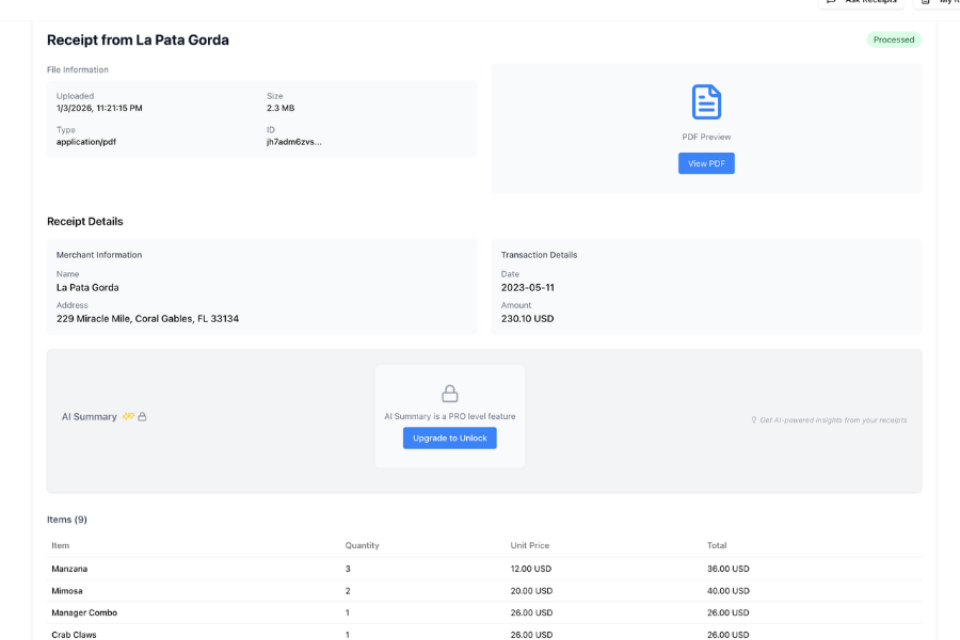Viewport: 960px width, 640px height.
Task: Click the Processed status badge
Action: click(x=893, y=40)
